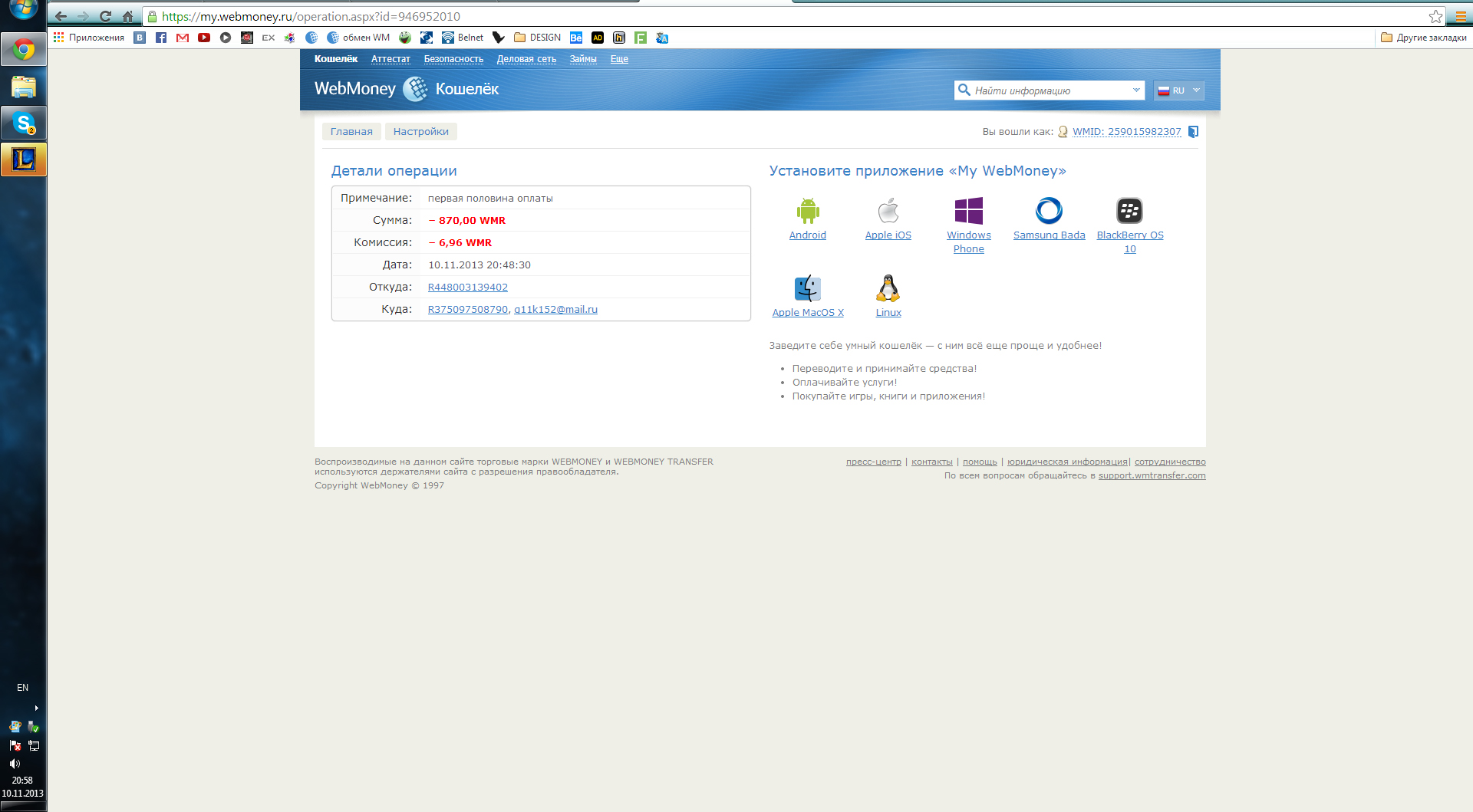Open the юридическая информация footer link
Image resolution: width=1473 pixels, height=812 pixels.
pos(1067,462)
